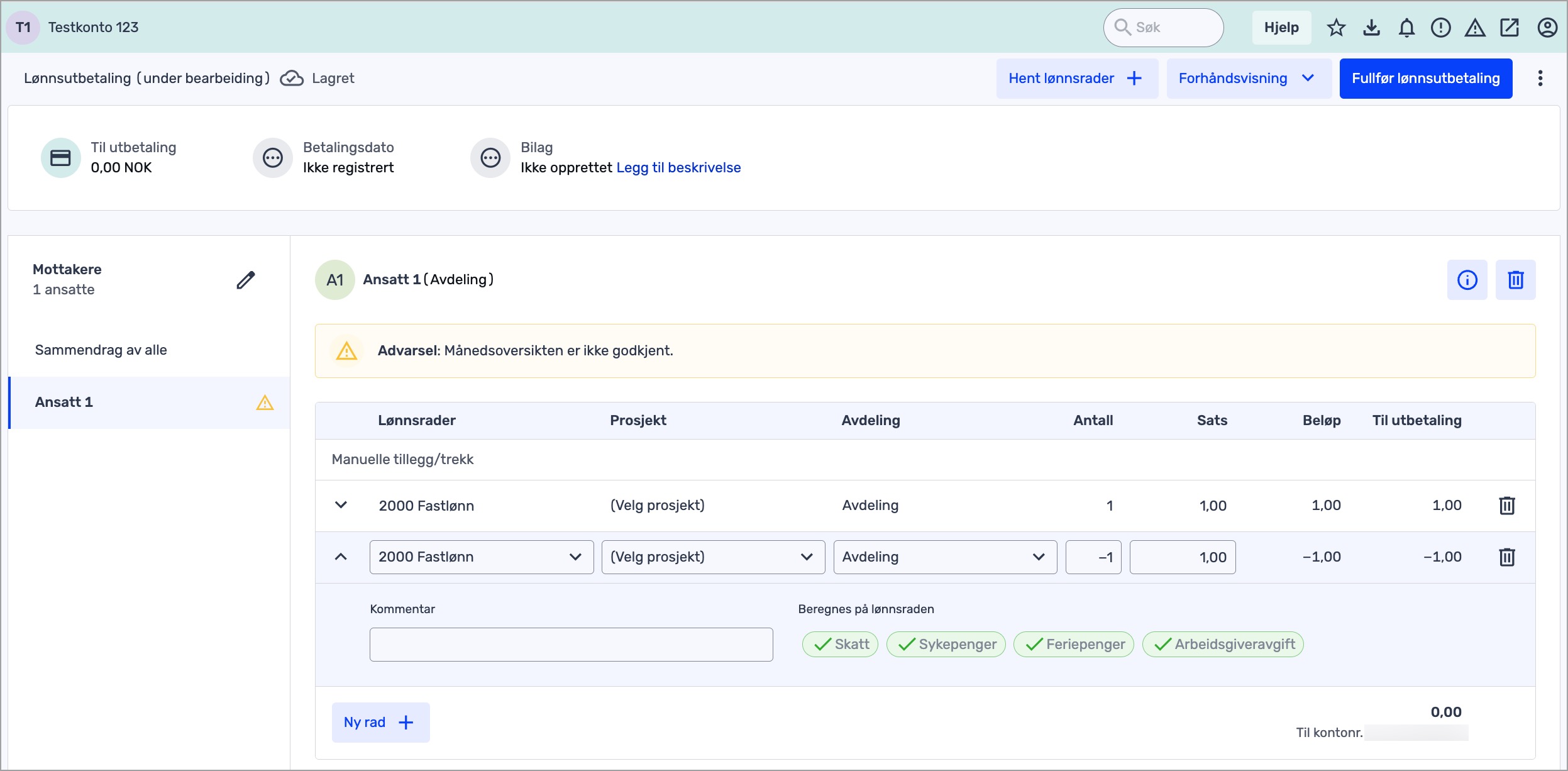Click the Testkonto 123 account name
1568x771 pixels.
point(93,28)
